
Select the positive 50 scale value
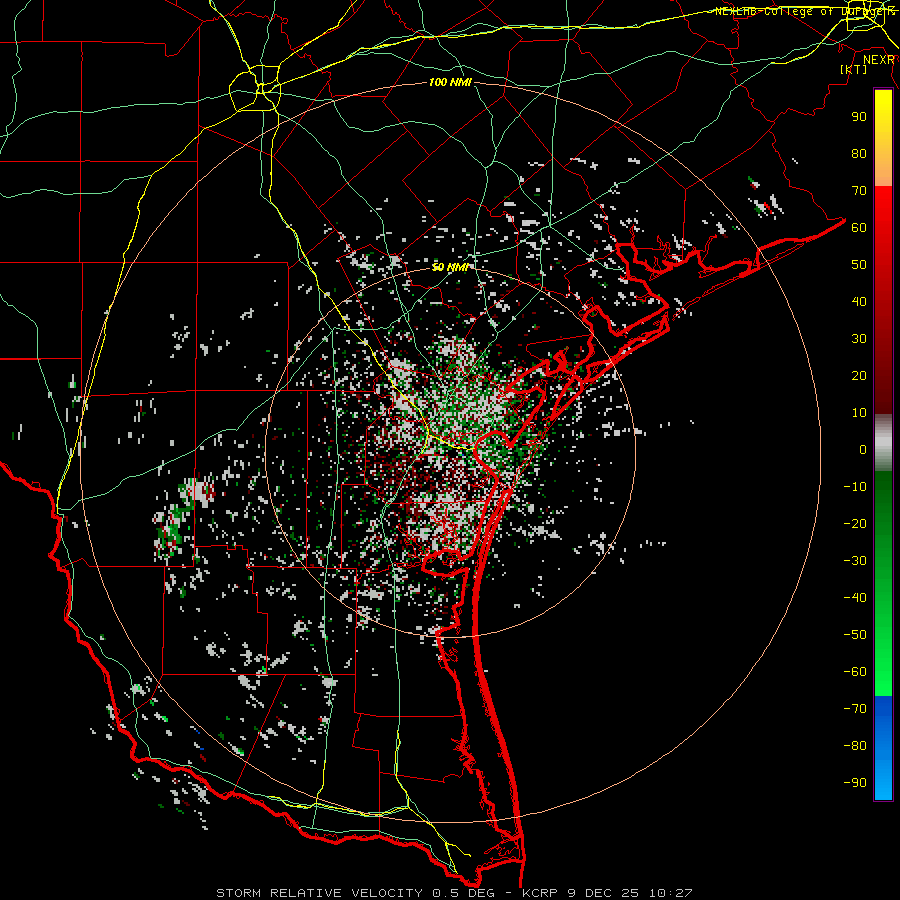(x=859, y=265)
